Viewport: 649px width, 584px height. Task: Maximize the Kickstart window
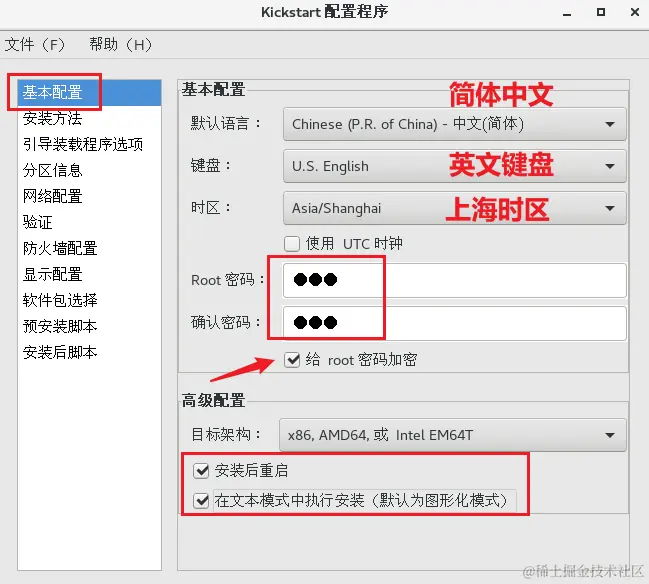[601, 12]
